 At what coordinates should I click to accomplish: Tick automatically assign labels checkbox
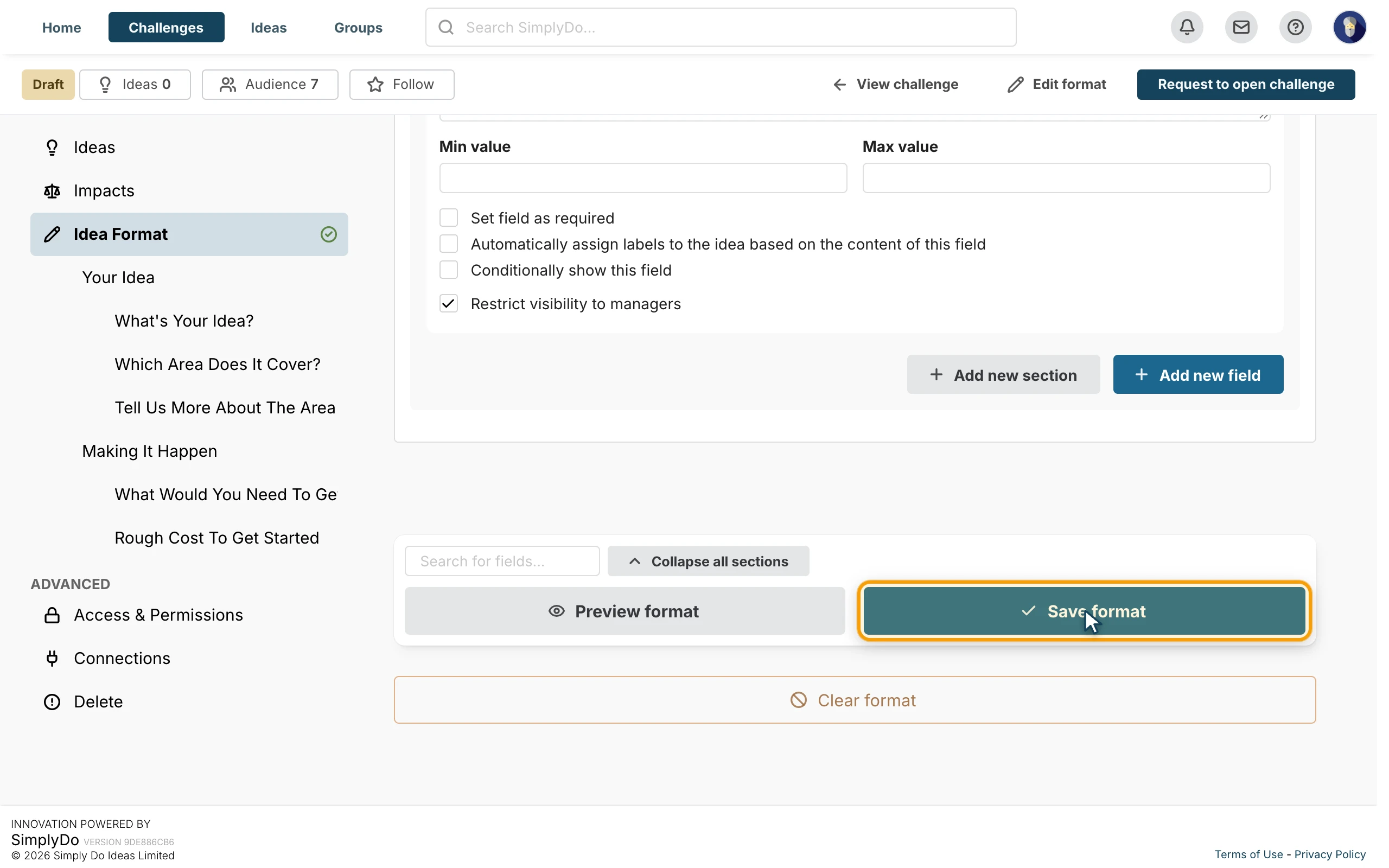coord(449,244)
